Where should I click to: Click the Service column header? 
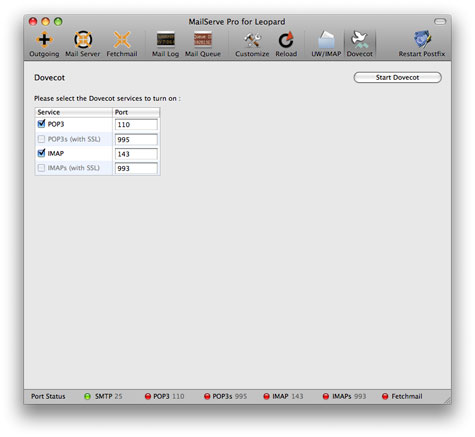(74, 112)
